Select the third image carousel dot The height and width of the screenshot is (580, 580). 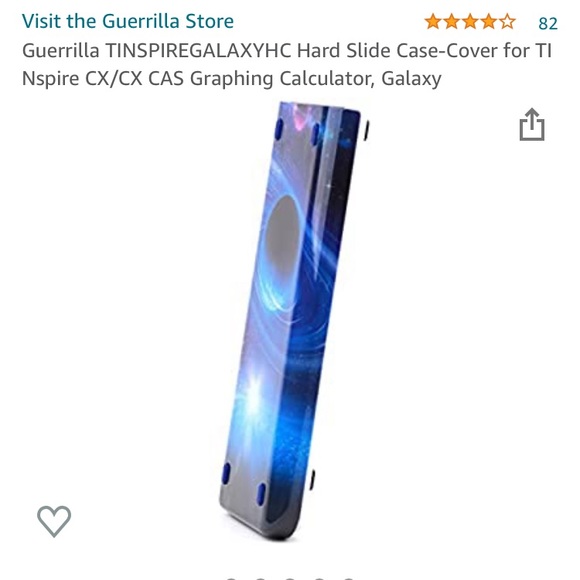(290, 578)
